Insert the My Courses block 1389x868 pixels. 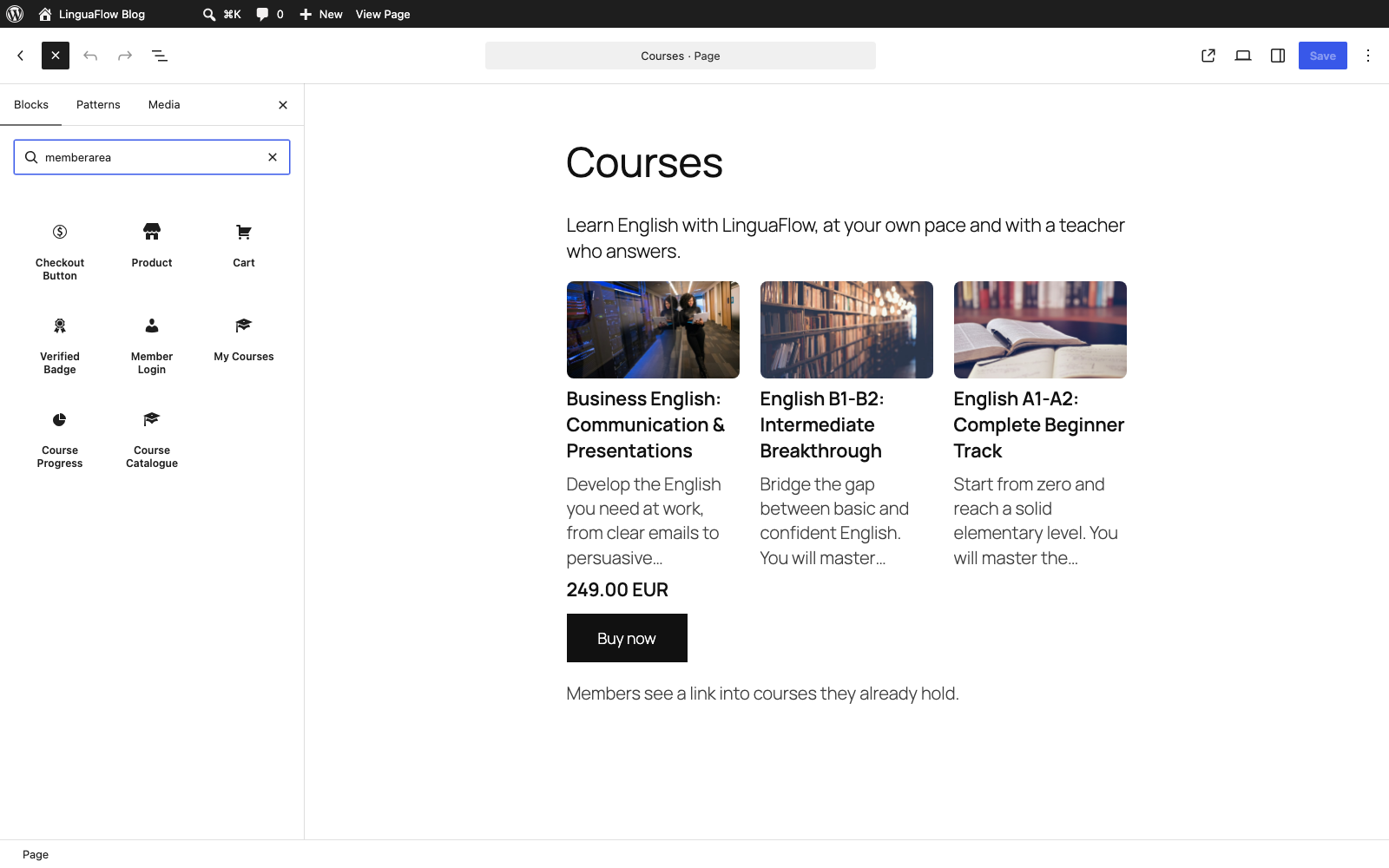coord(244,339)
